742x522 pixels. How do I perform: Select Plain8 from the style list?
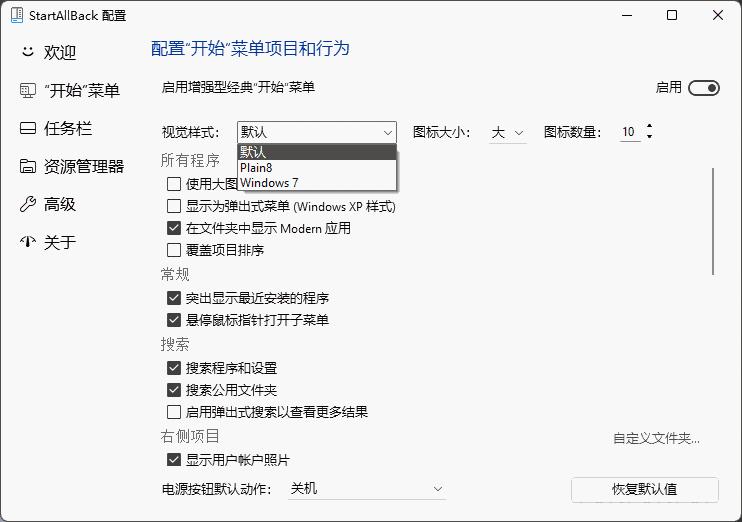257,168
